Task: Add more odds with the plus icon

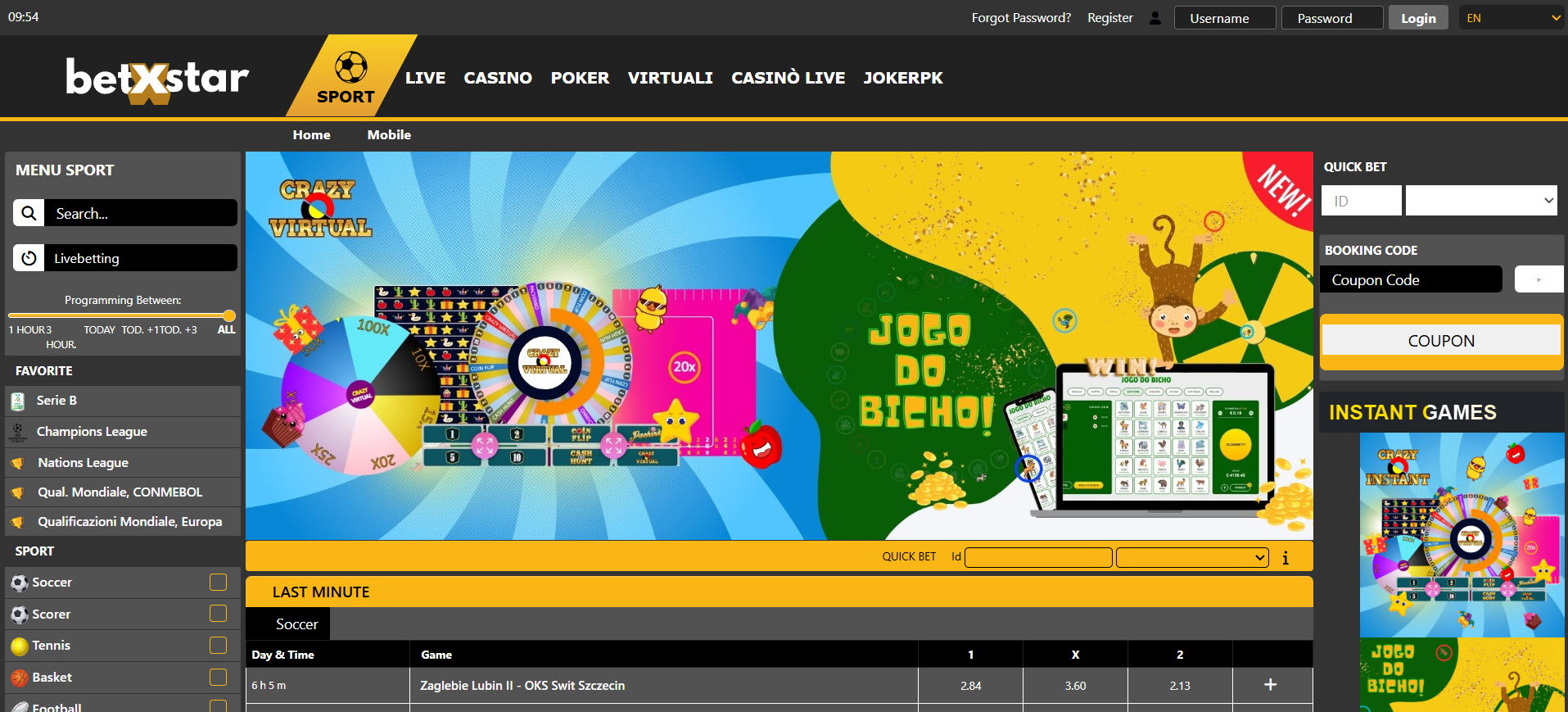Action: 1271,684
